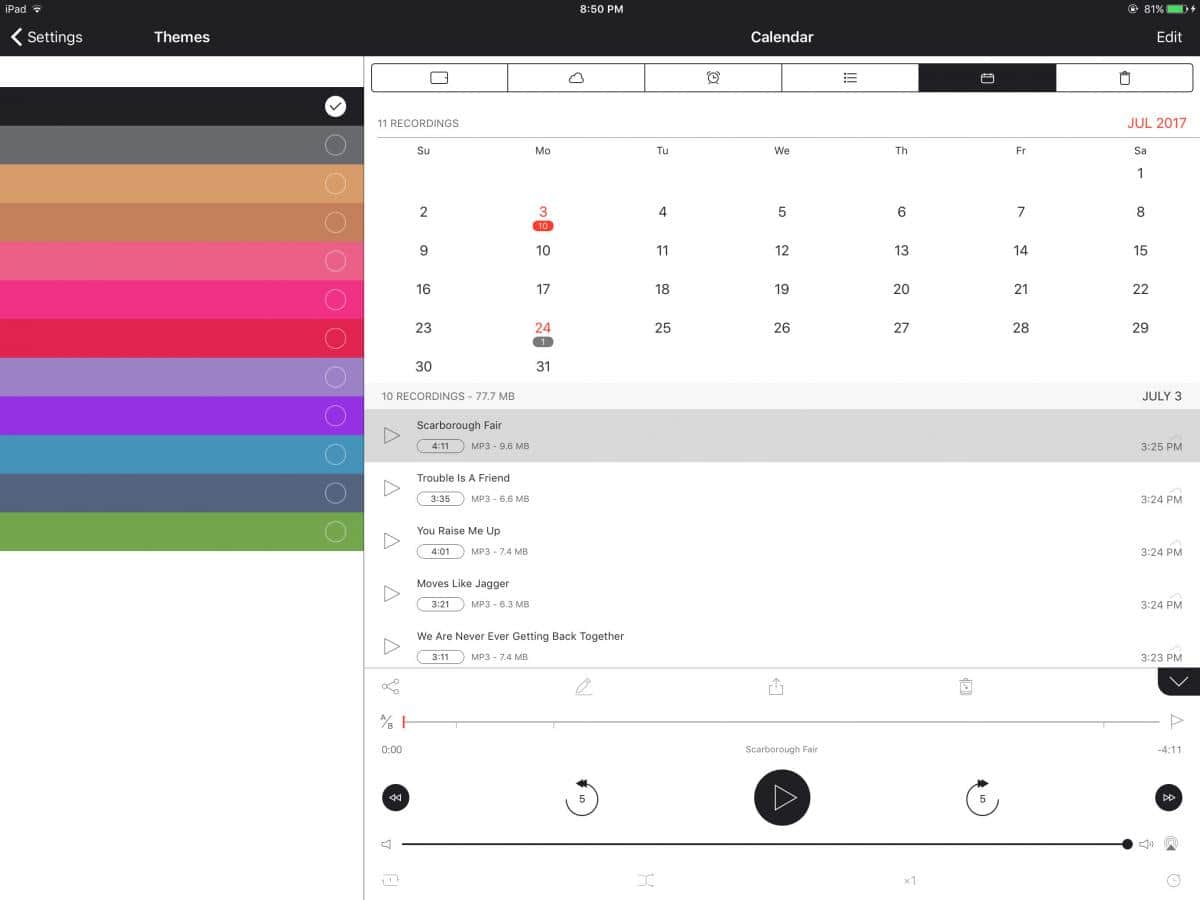The height and width of the screenshot is (900, 1200).
Task: Select the green theme radio button
Action: click(x=336, y=532)
